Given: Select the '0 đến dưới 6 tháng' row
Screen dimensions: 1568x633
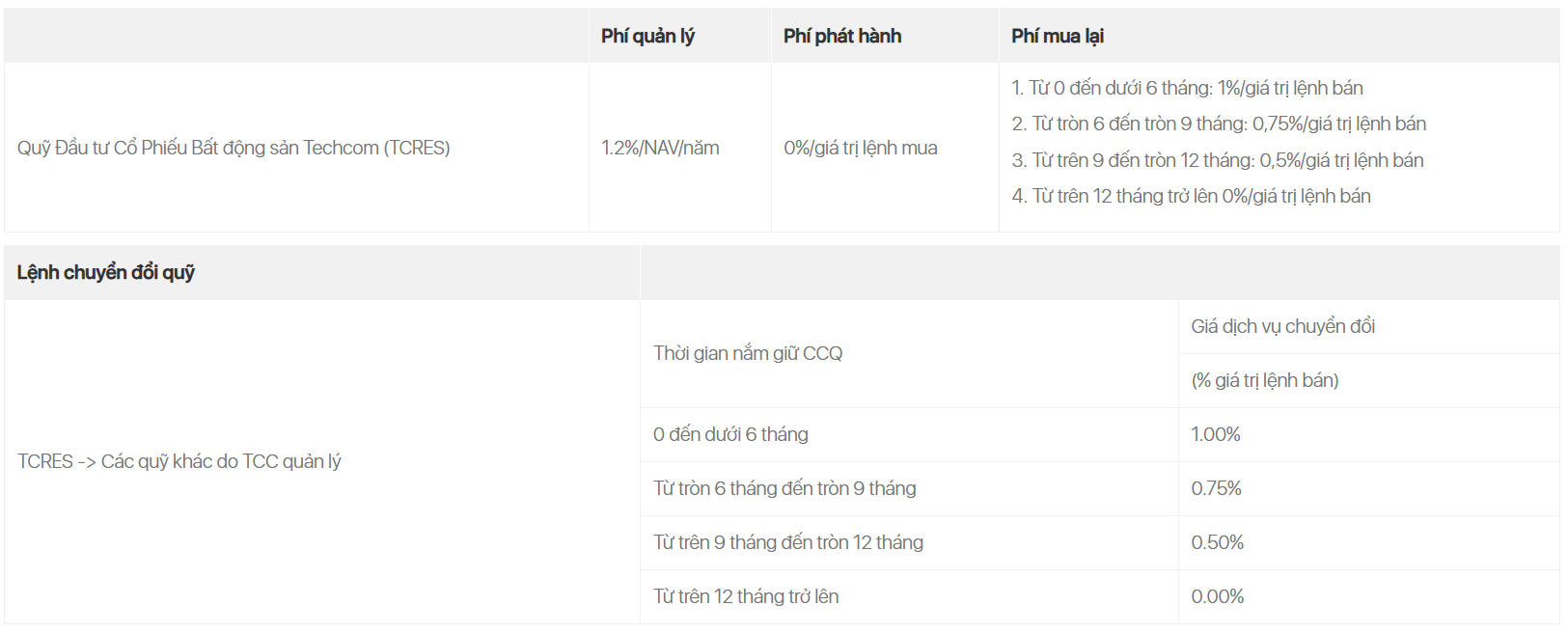Looking at the screenshot, I should [1099, 434].
